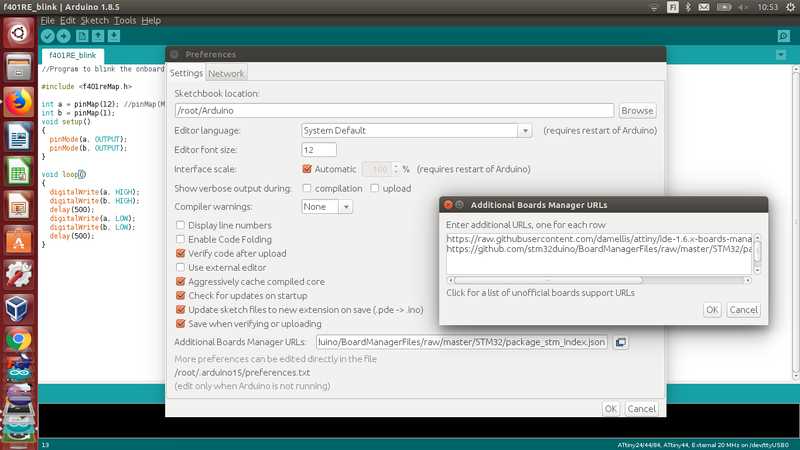Click the Verify sketch checkmark icon
Screen dimensions: 800x450
coord(47,36)
